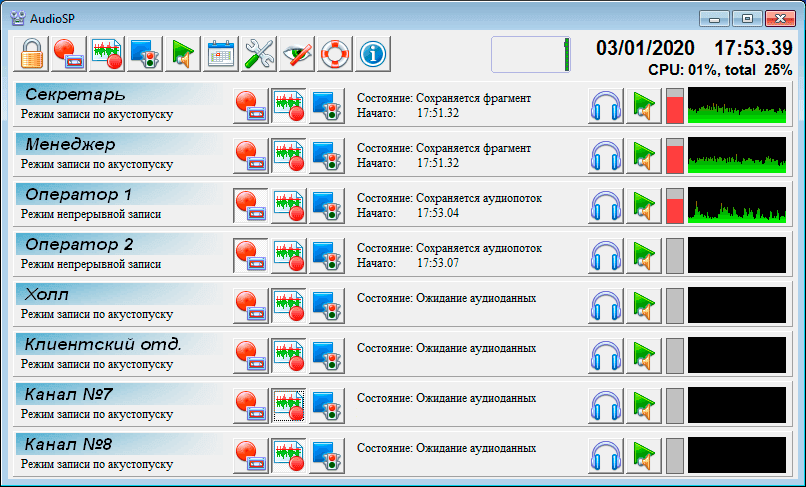Toggle acoustic-start record button for Оператор 2

pyautogui.click(x=289, y=256)
